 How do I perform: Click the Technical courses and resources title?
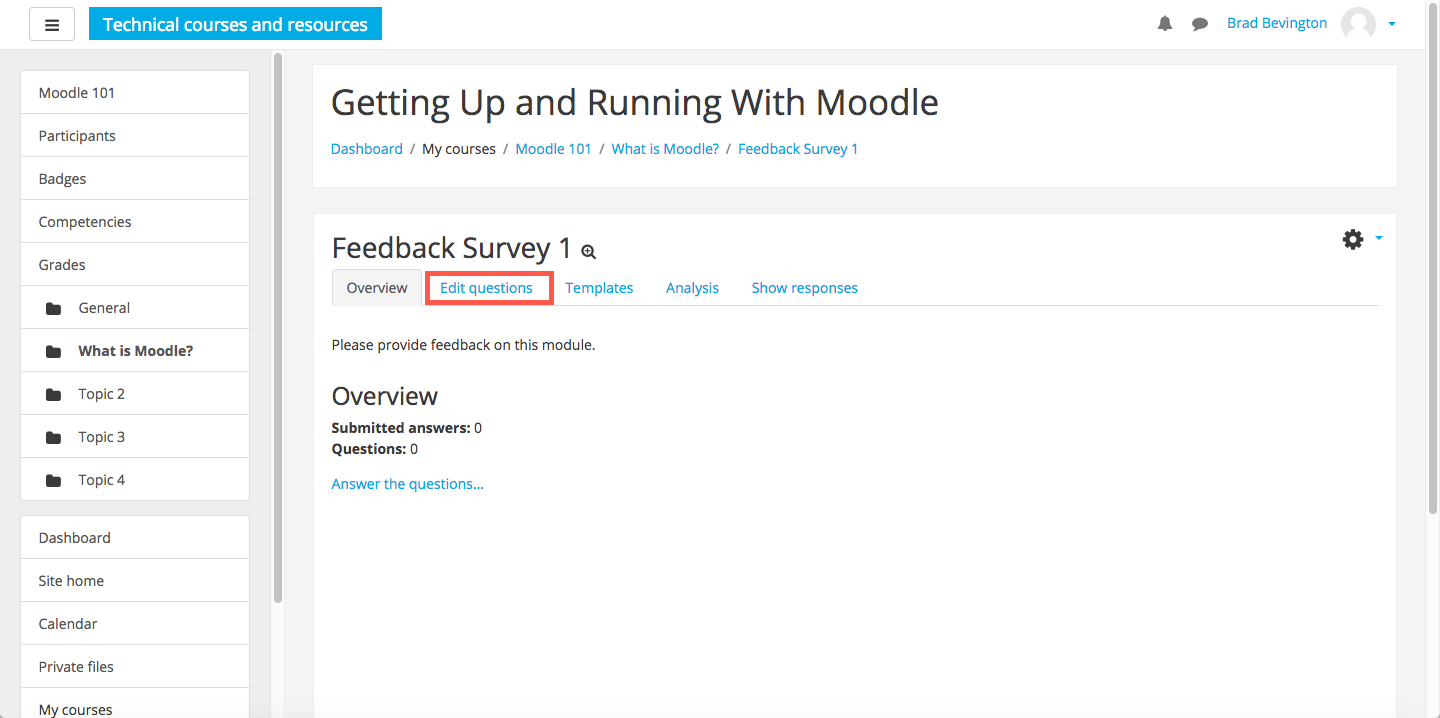click(x=235, y=24)
